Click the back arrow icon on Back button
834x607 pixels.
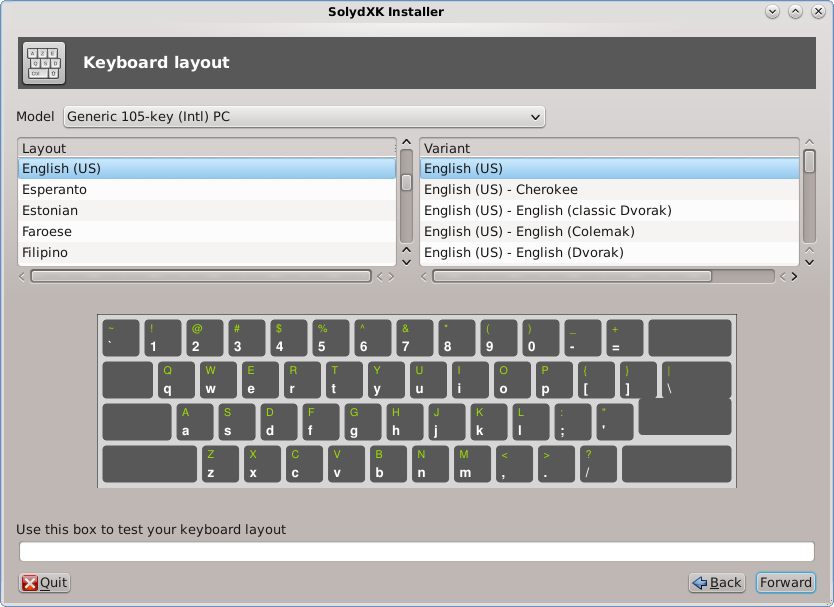(x=700, y=582)
